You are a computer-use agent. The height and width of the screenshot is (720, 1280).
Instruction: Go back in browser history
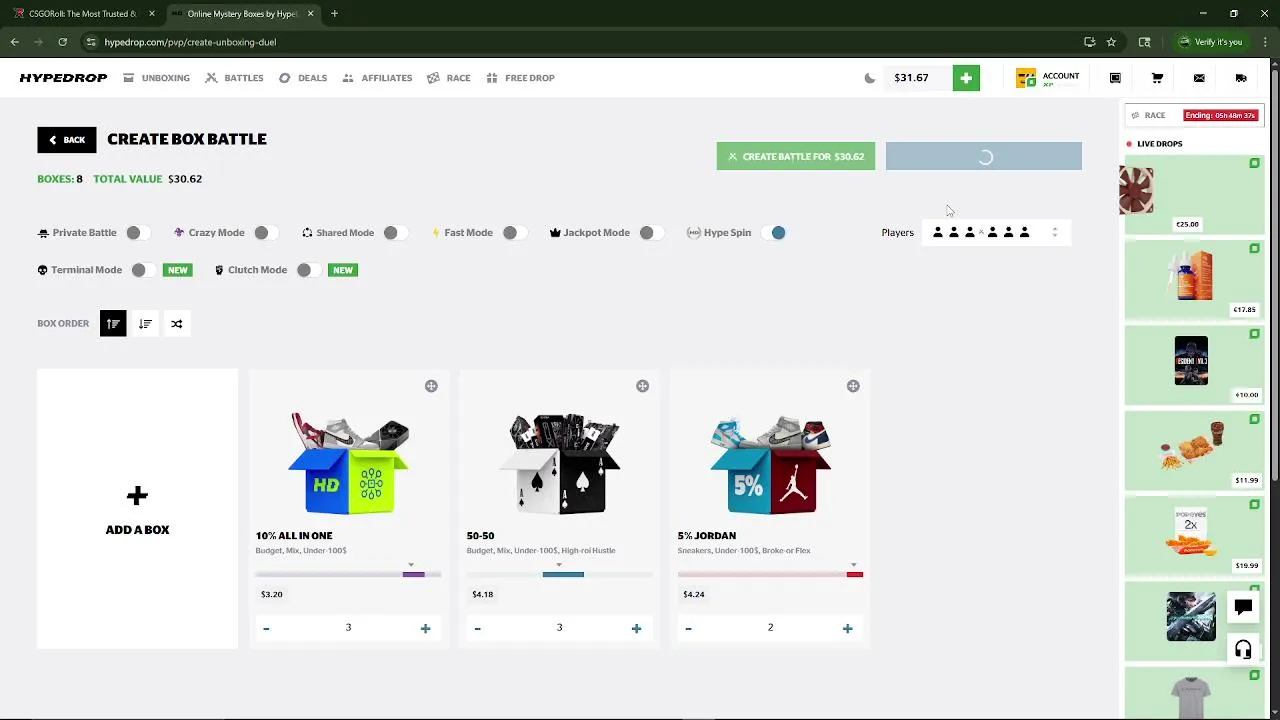14,42
